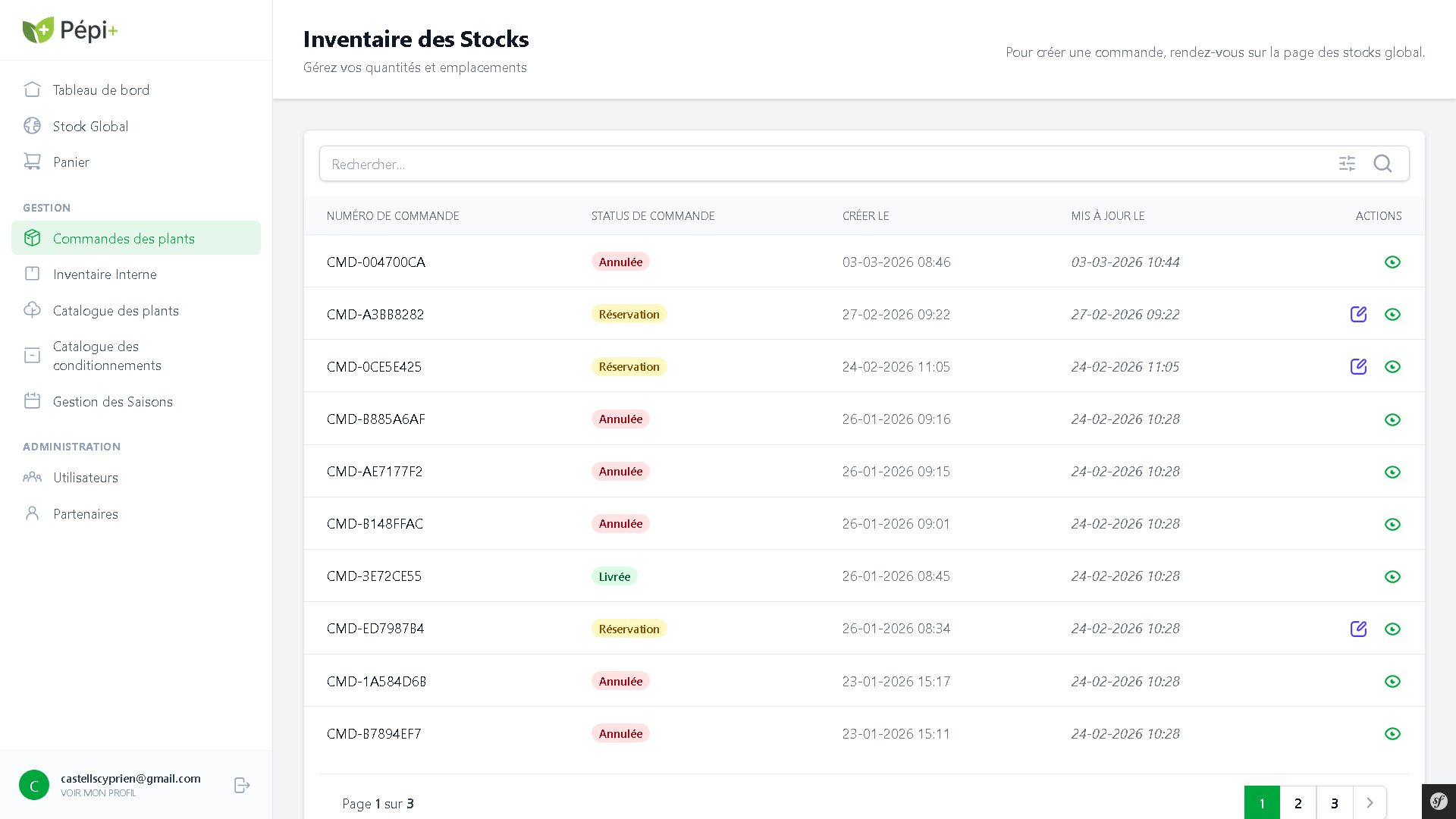Viewport: 1456px width, 819px height.
Task: Open Stock Global in sidebar
Action: tap(90, 126)
